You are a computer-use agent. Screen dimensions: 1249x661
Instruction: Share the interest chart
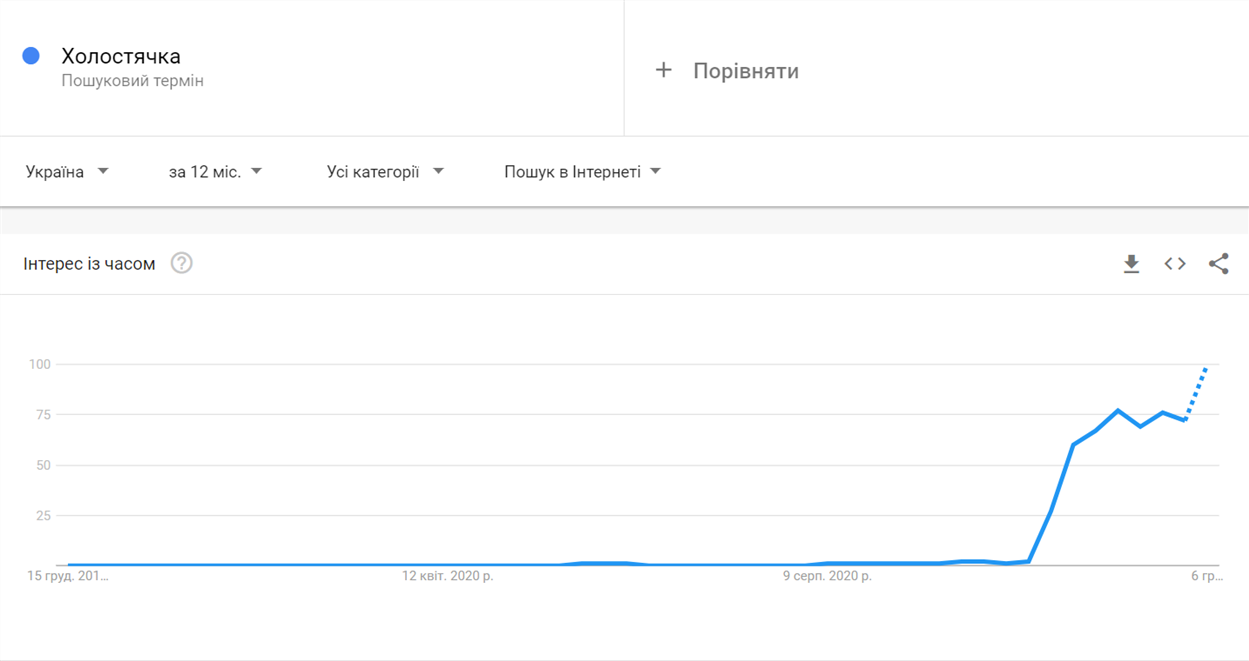pos(1218,264)
